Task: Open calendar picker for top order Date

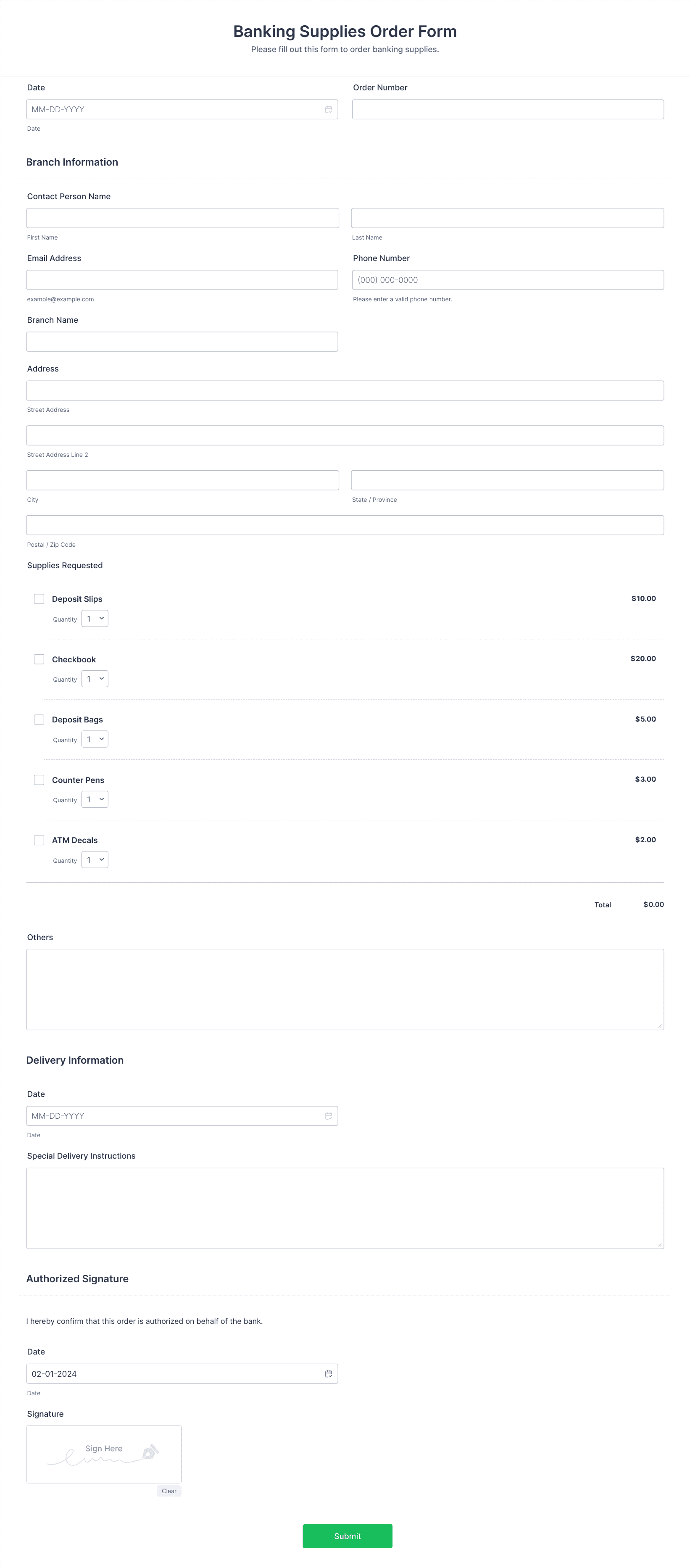Action: click(329, 110)
